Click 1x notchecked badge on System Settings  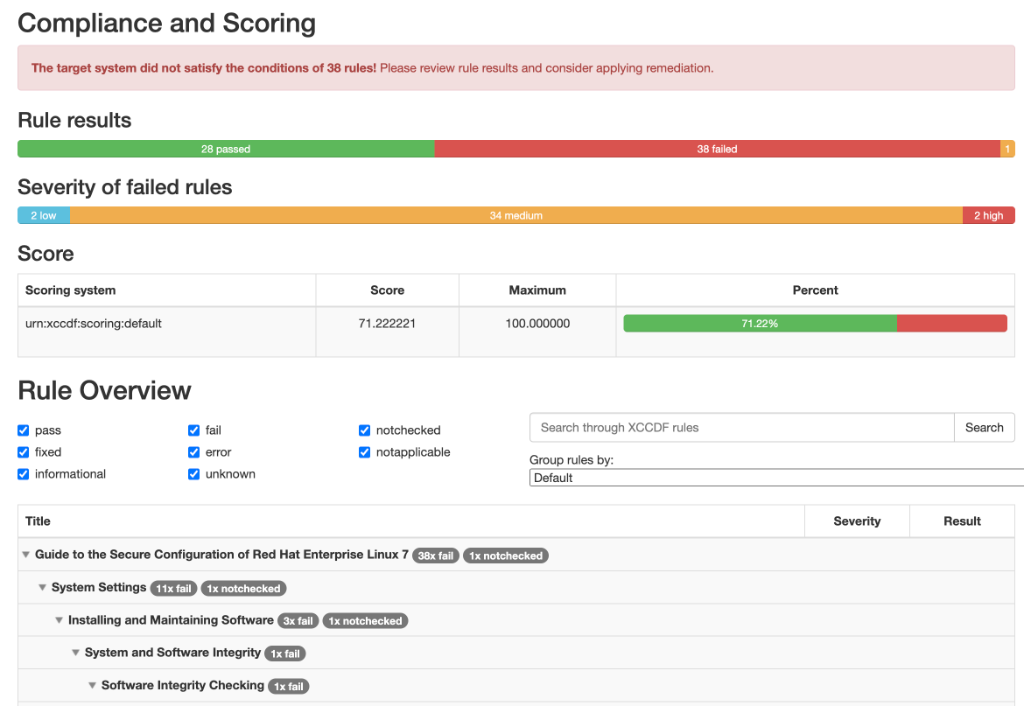pyautogui.click(x=244, y=588)
